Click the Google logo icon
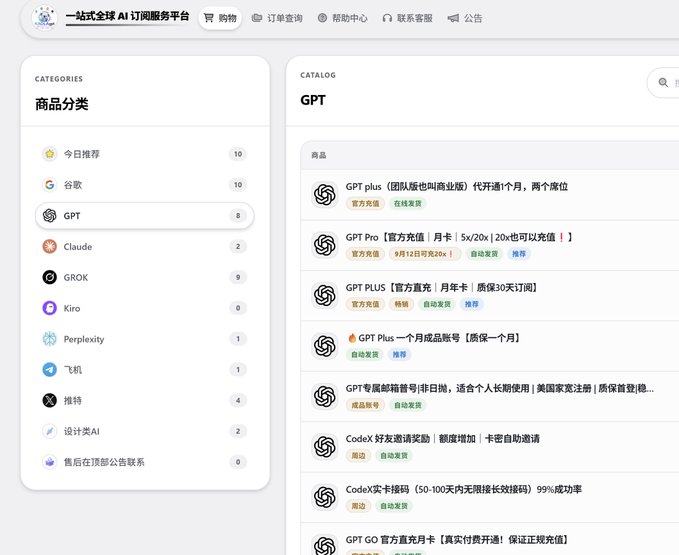 [50, 185]
